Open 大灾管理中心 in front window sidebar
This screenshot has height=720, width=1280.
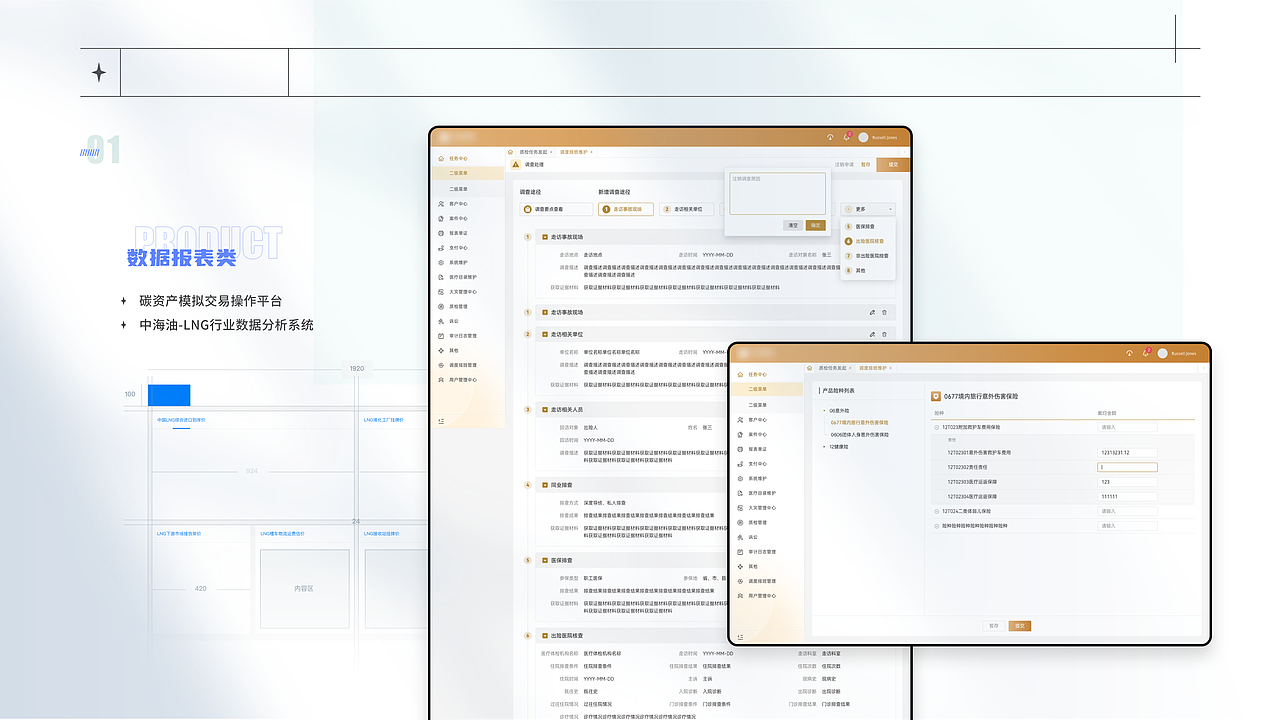click(x=756, y=508)
